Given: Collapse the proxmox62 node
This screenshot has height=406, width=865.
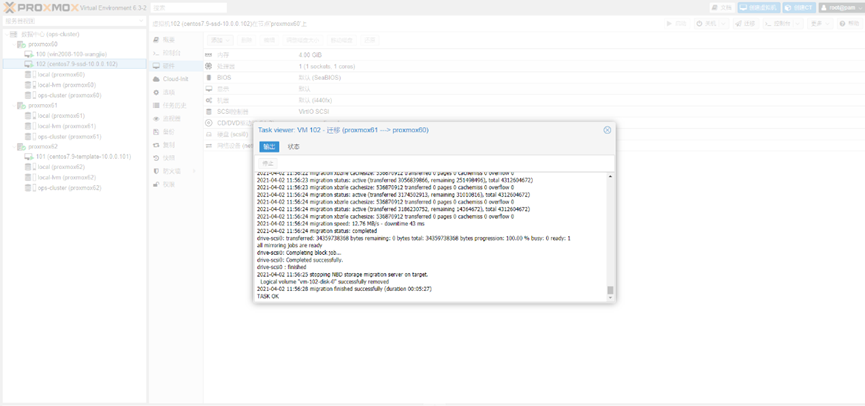Looking at the screenshot, I should [14, 147].
